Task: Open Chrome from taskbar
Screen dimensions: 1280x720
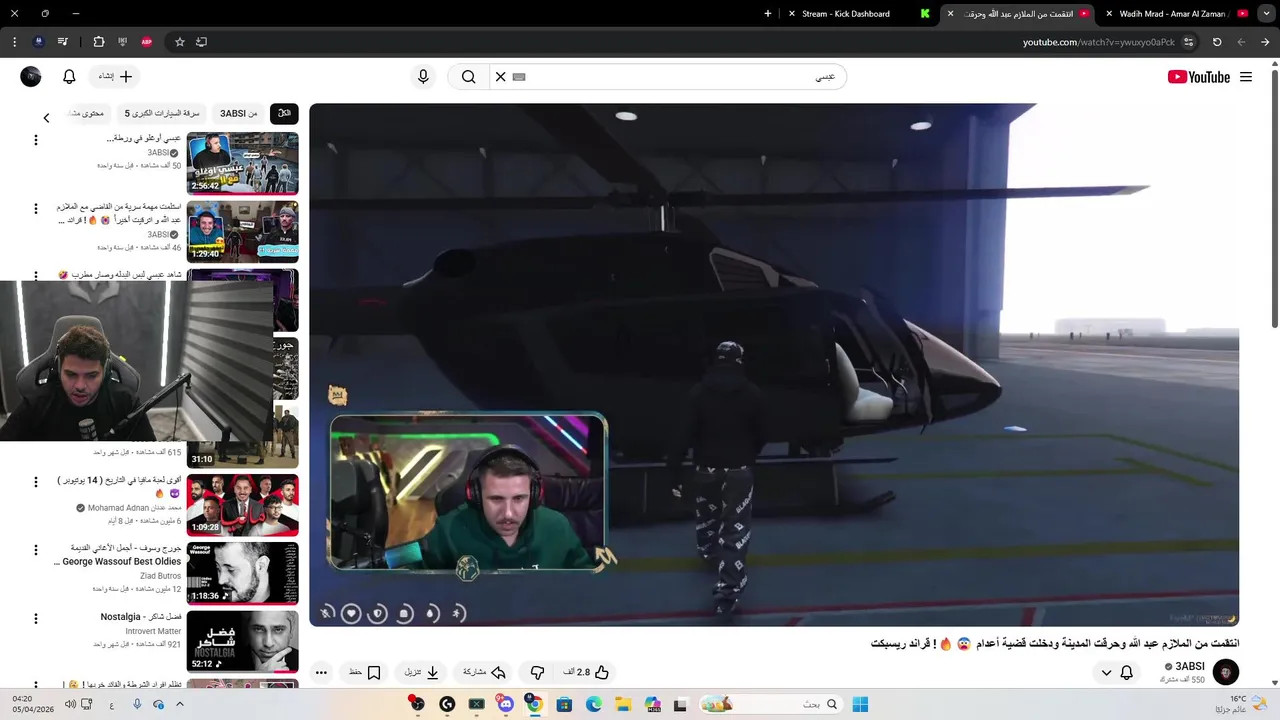Action: 535,704
